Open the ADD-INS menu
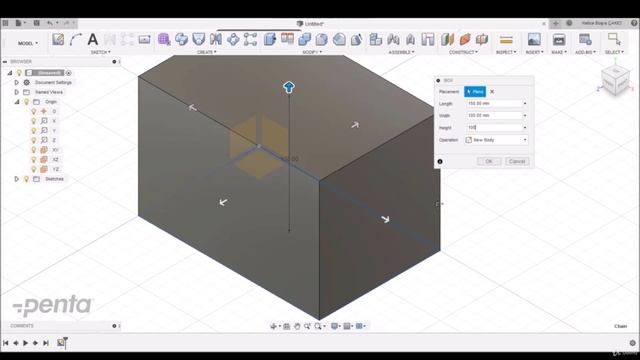The height and width of the screenshot is (360, 640). point(585,52)
